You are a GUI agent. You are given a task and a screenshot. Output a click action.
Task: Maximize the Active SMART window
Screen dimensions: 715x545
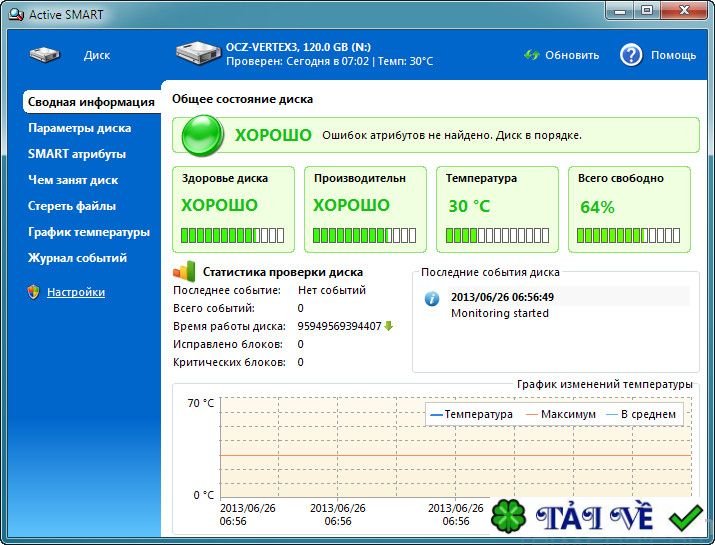[x=647, y=10]
